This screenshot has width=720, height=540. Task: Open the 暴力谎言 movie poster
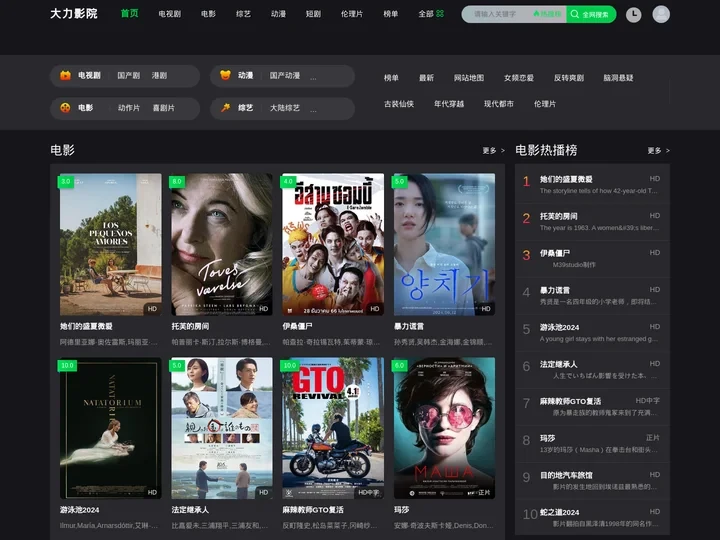[444, 244]
